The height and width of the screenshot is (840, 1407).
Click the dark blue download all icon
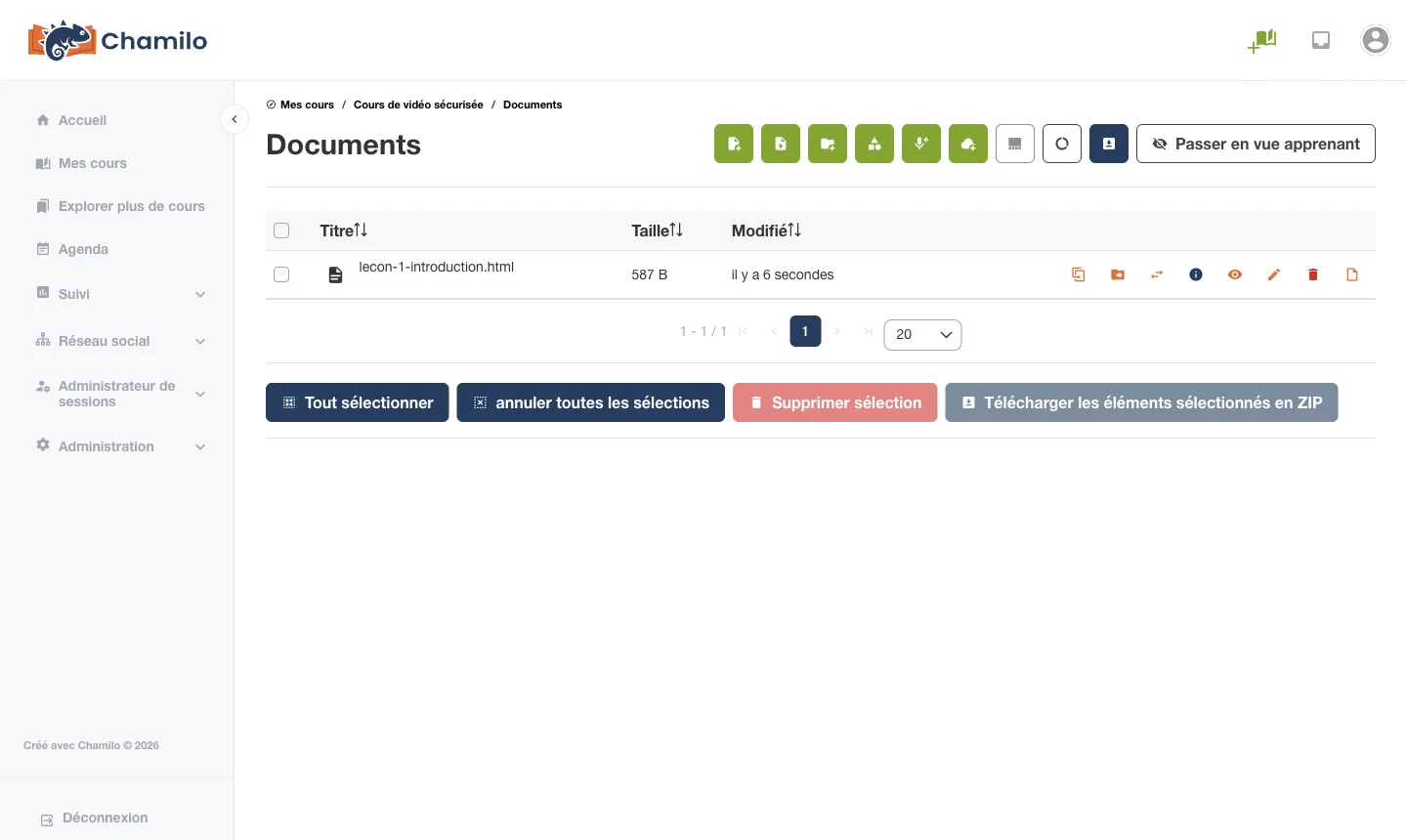pyautogui.click(x=1109, y=144)
